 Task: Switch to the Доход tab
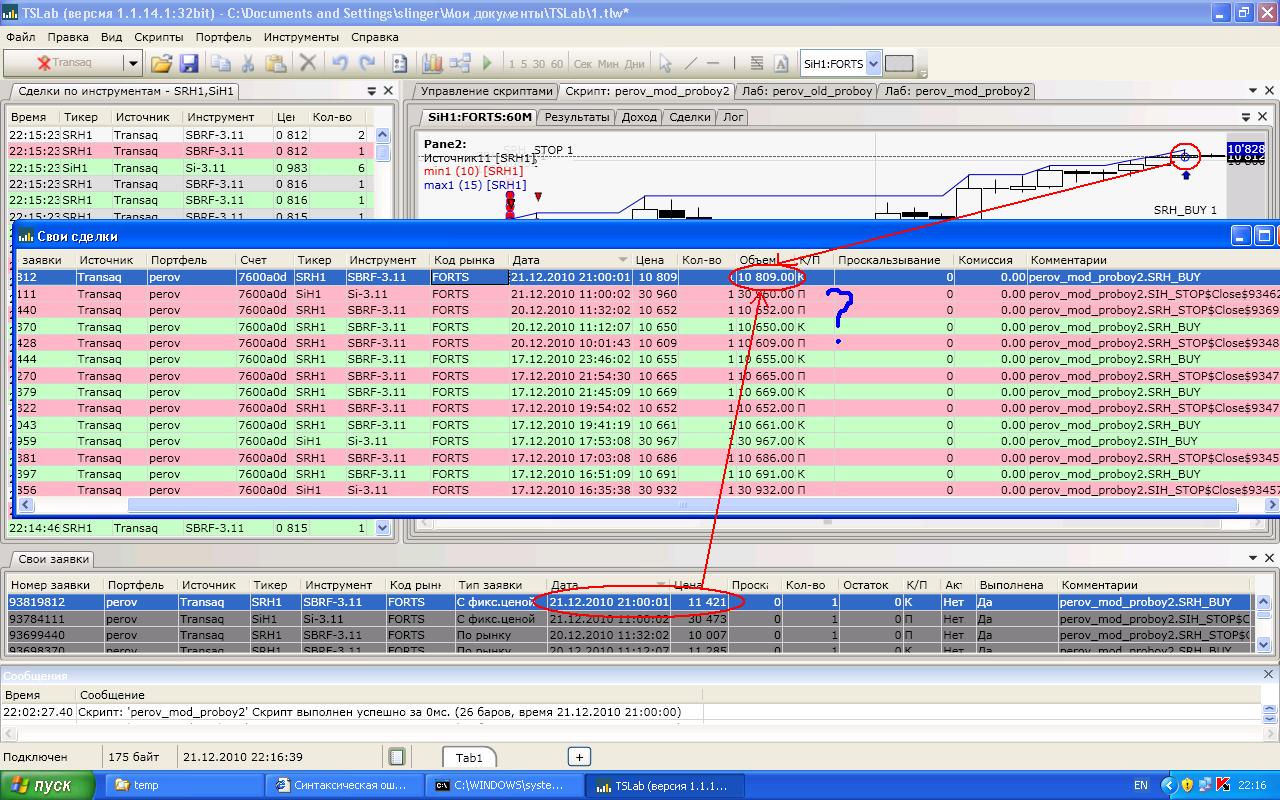(639, 117)
